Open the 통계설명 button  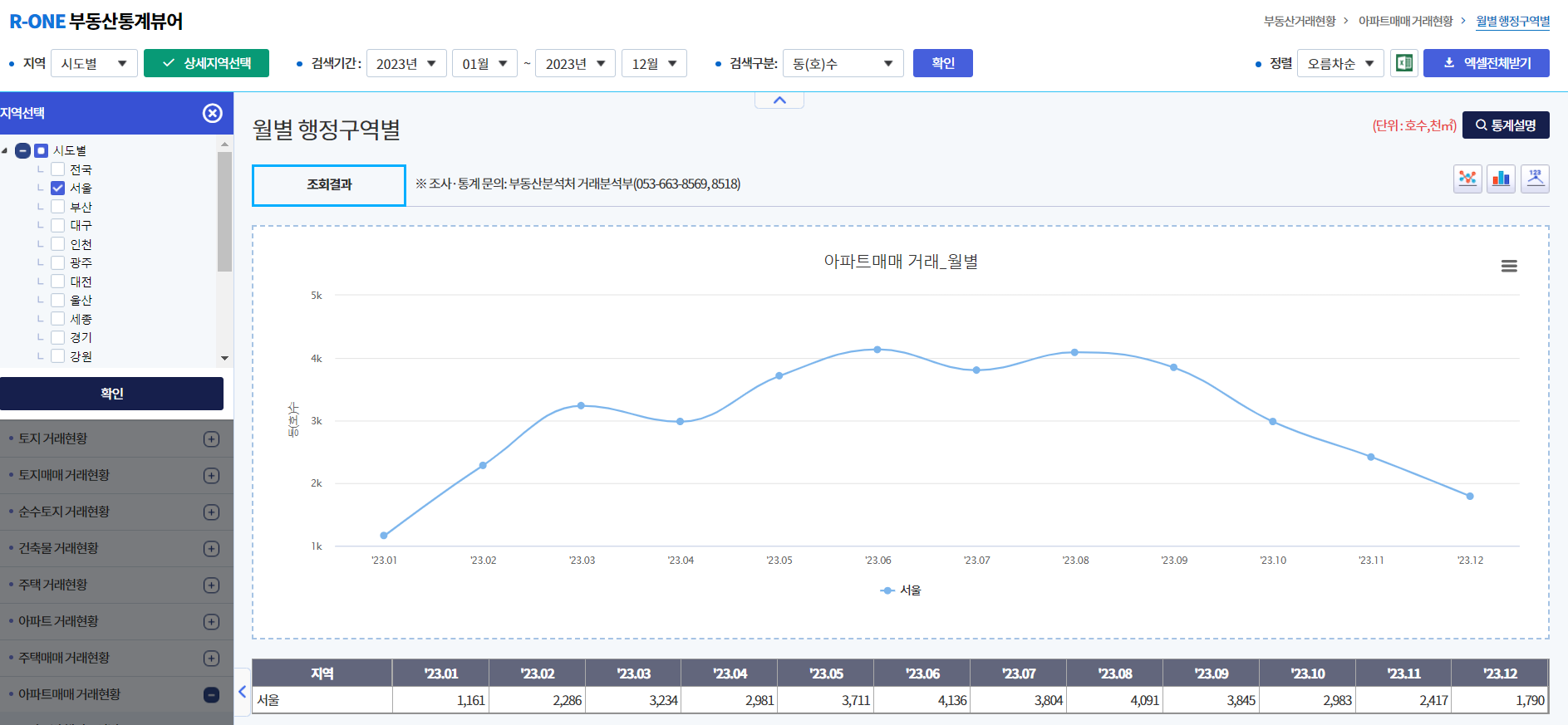tap(1506, 125)
